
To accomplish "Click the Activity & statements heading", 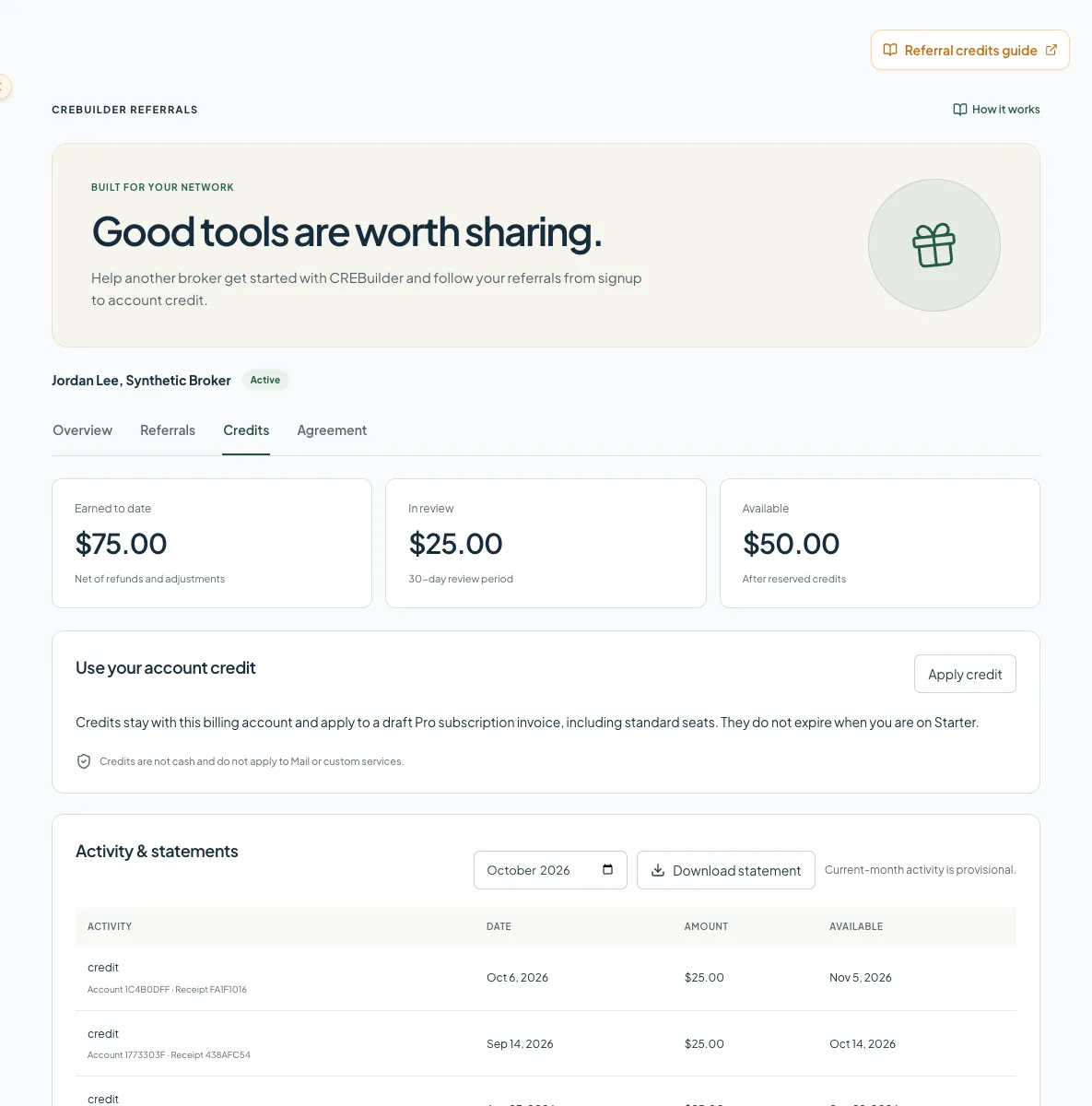I will click(157, 852).
